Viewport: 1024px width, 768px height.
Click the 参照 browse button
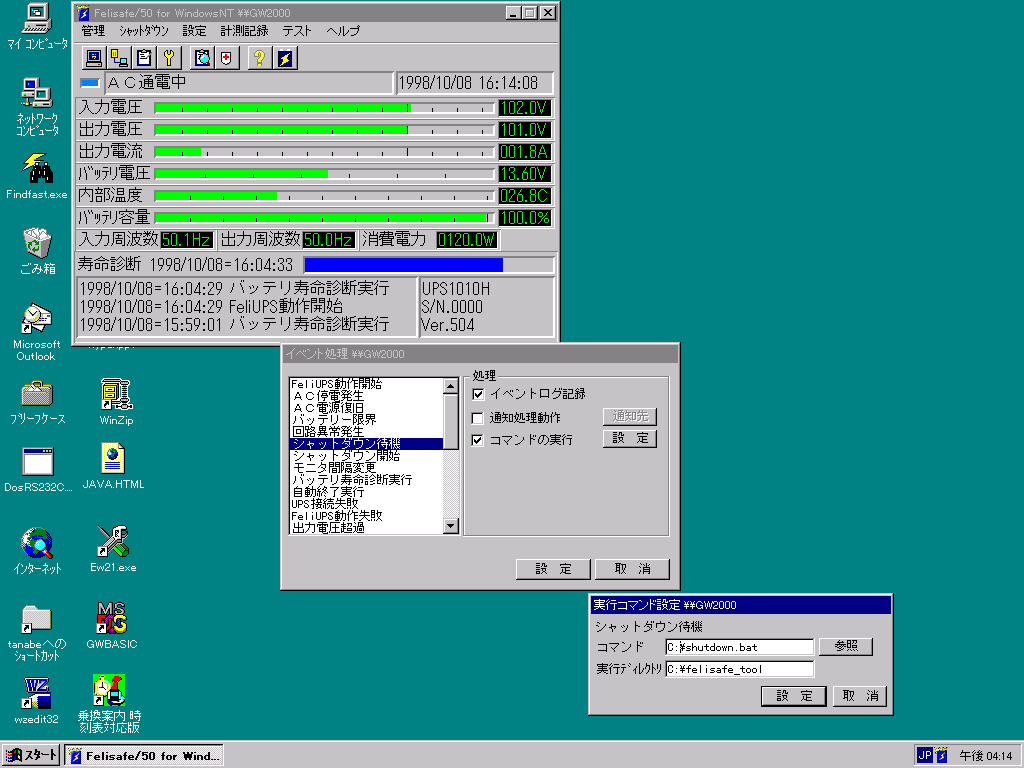click(845, 647)
